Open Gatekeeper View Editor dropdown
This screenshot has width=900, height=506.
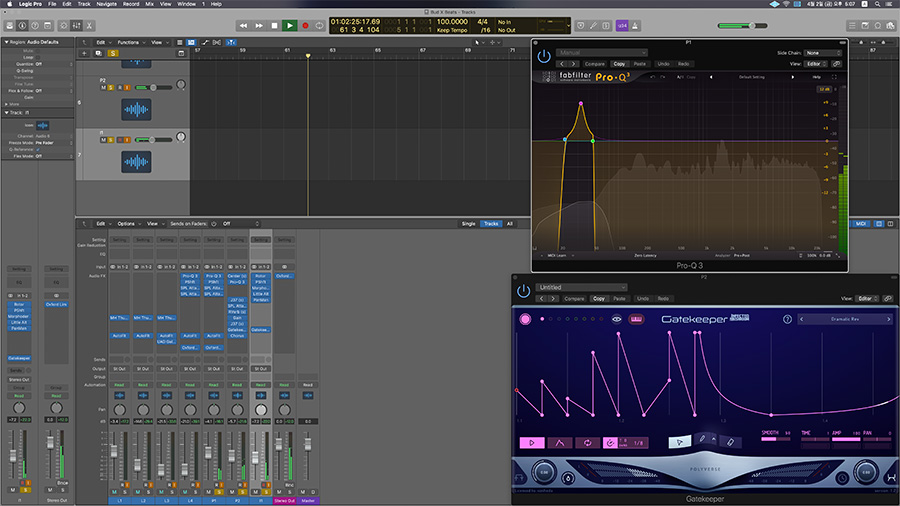click(867, 298)
